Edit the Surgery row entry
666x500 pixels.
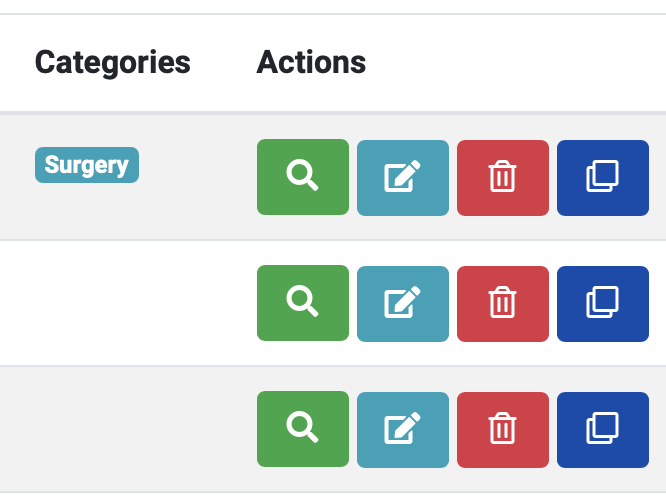click(403, 178)
